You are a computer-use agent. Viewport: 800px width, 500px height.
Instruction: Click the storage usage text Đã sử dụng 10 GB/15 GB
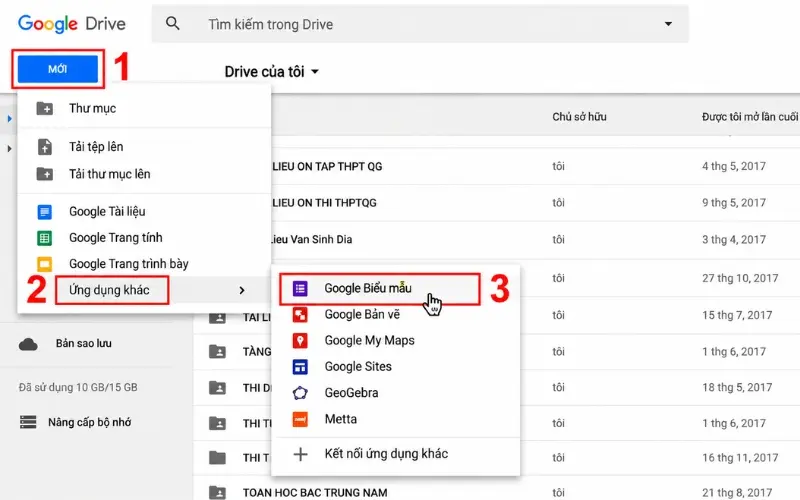(x=78, y=387)
